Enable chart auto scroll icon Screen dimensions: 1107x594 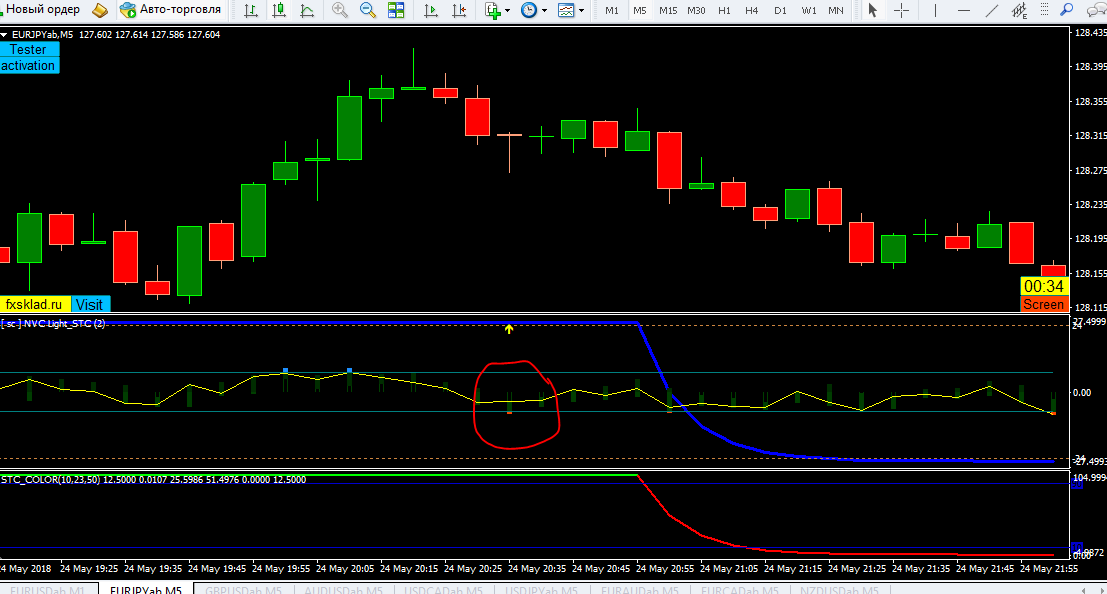(431, 10)
